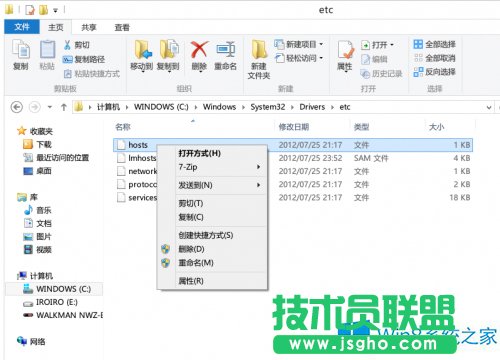The height and width of the screenshot is (360, 500).
Task: Switch to the Share (共享) tab
Action: 89,27
